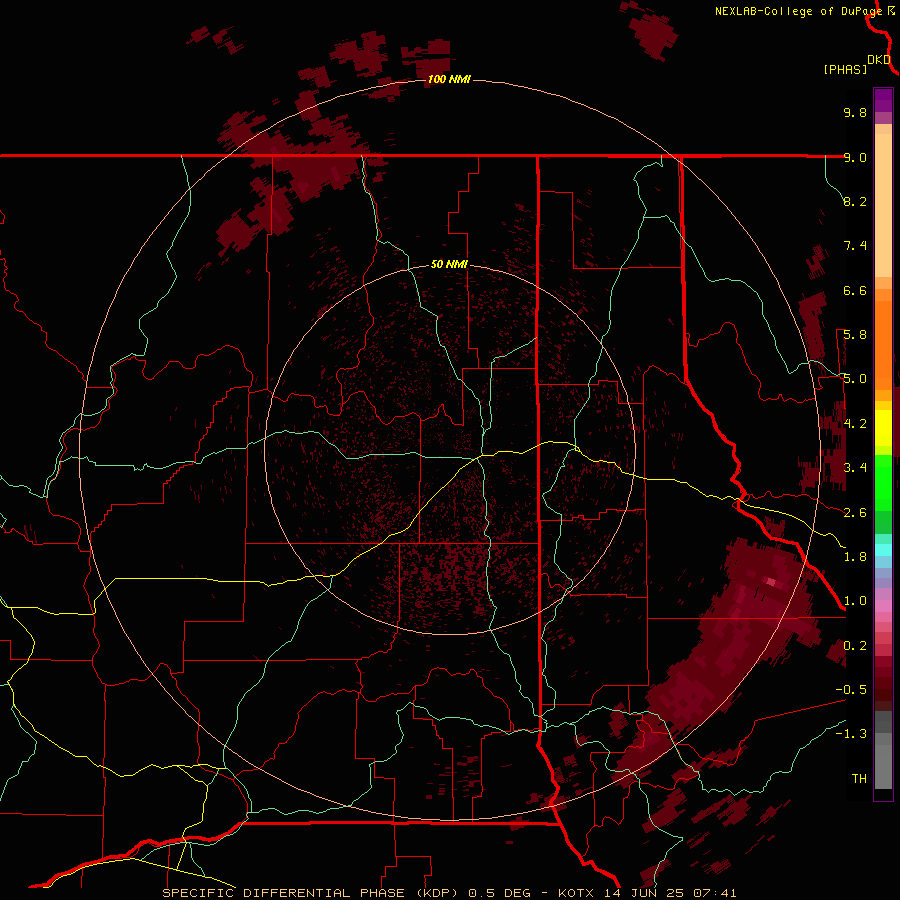Pick the yellow band of the color bar
Viewport: 900px width, 900px height.
pos(883,428)
